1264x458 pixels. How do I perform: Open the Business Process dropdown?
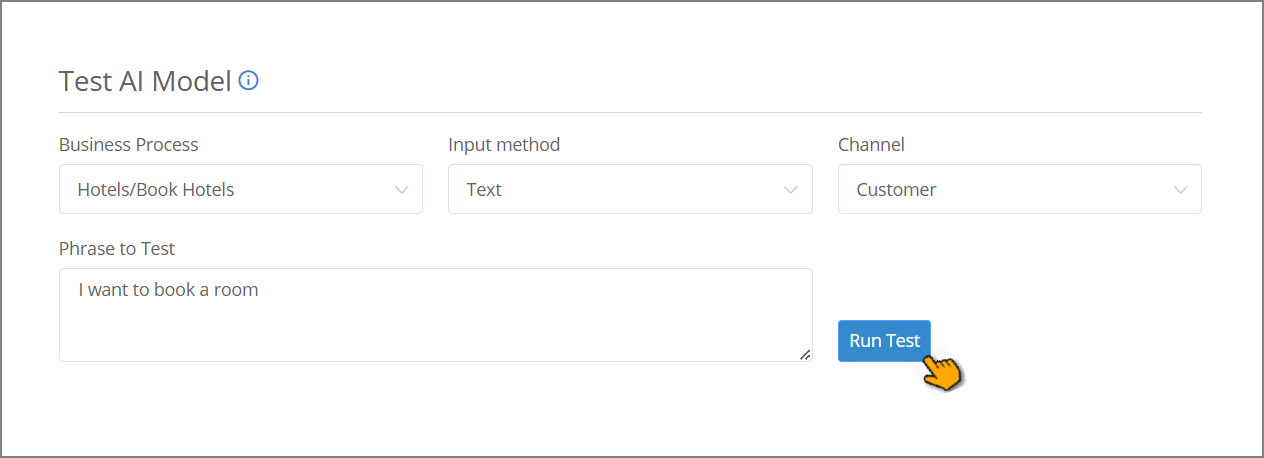pyautogui.click(x=241, y=189)
